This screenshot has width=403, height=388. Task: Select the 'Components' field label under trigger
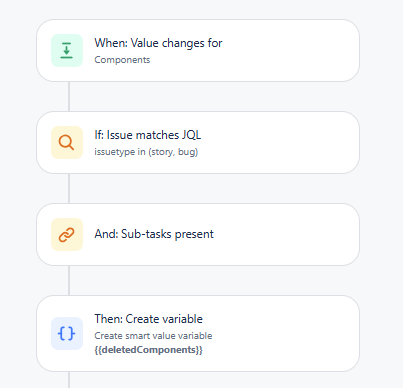(x=122, y=60)
